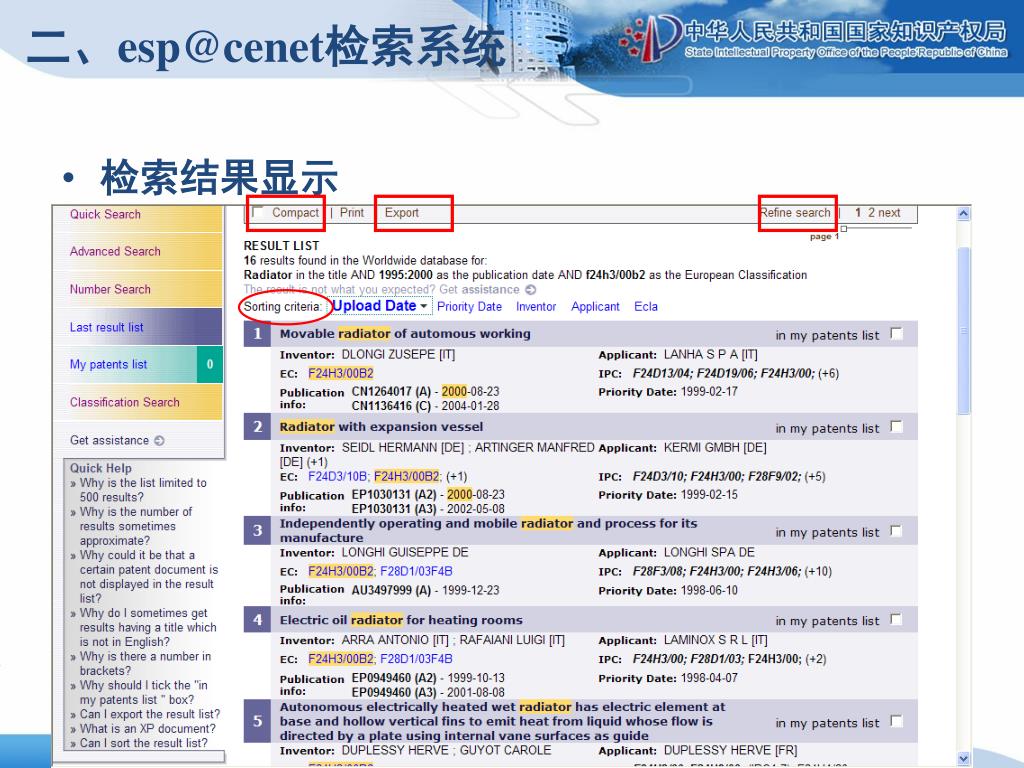Click the Export link

pos(401,213)
